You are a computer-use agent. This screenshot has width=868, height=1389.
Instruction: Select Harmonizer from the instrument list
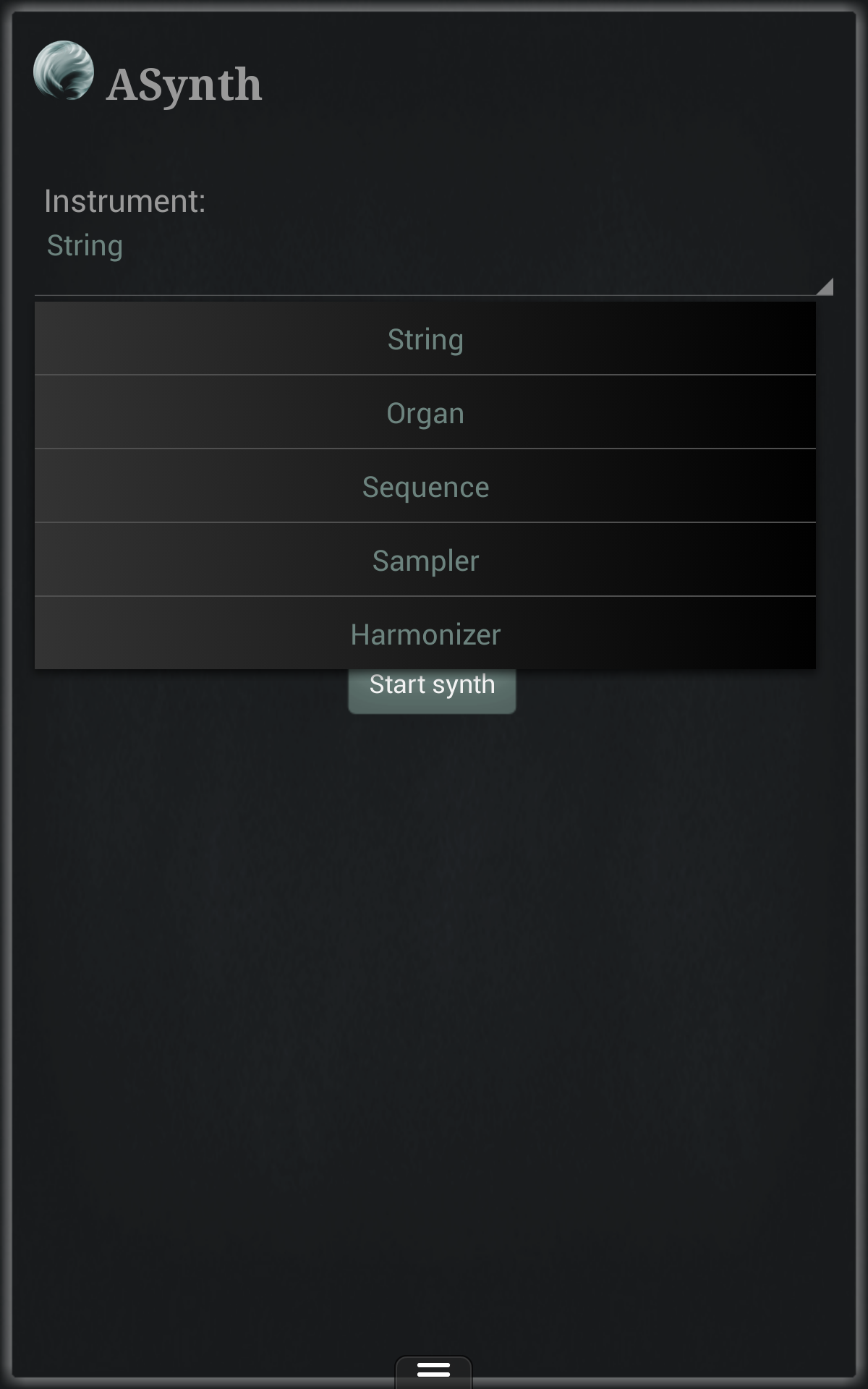pyautogui.click(x=425, y=634)
